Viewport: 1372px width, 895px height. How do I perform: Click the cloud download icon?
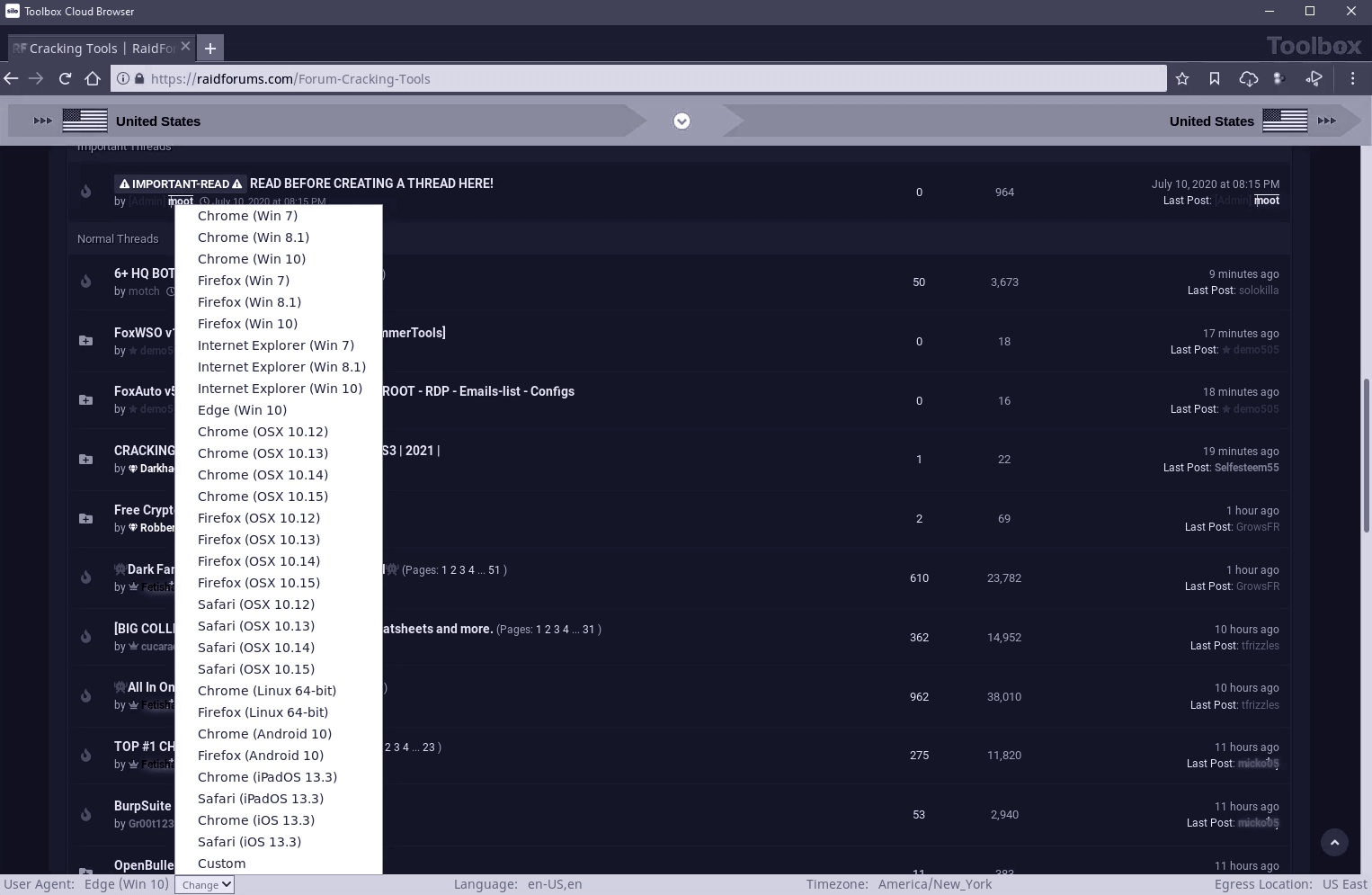[x=1248, y=79]
